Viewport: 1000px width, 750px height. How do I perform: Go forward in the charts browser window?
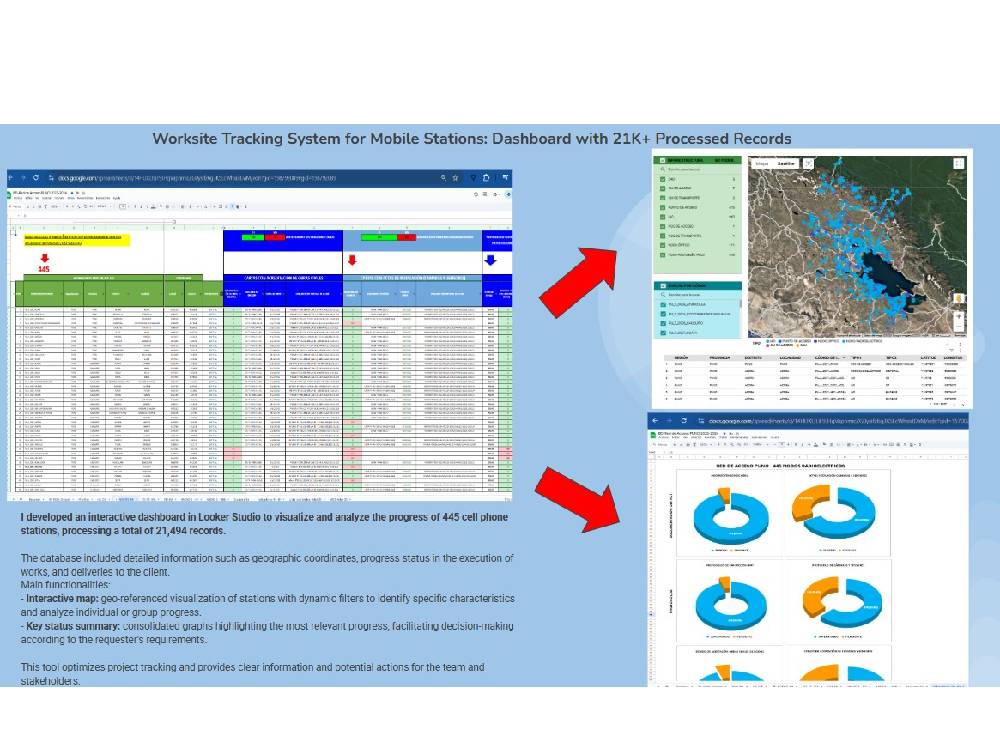pos(670,421)
